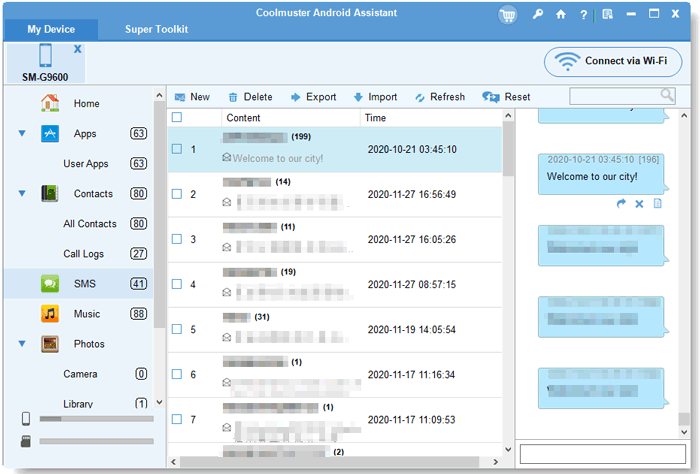700x474 pixels.
Task: Click the search magnifier icon
Action: (x=667, y=96)
